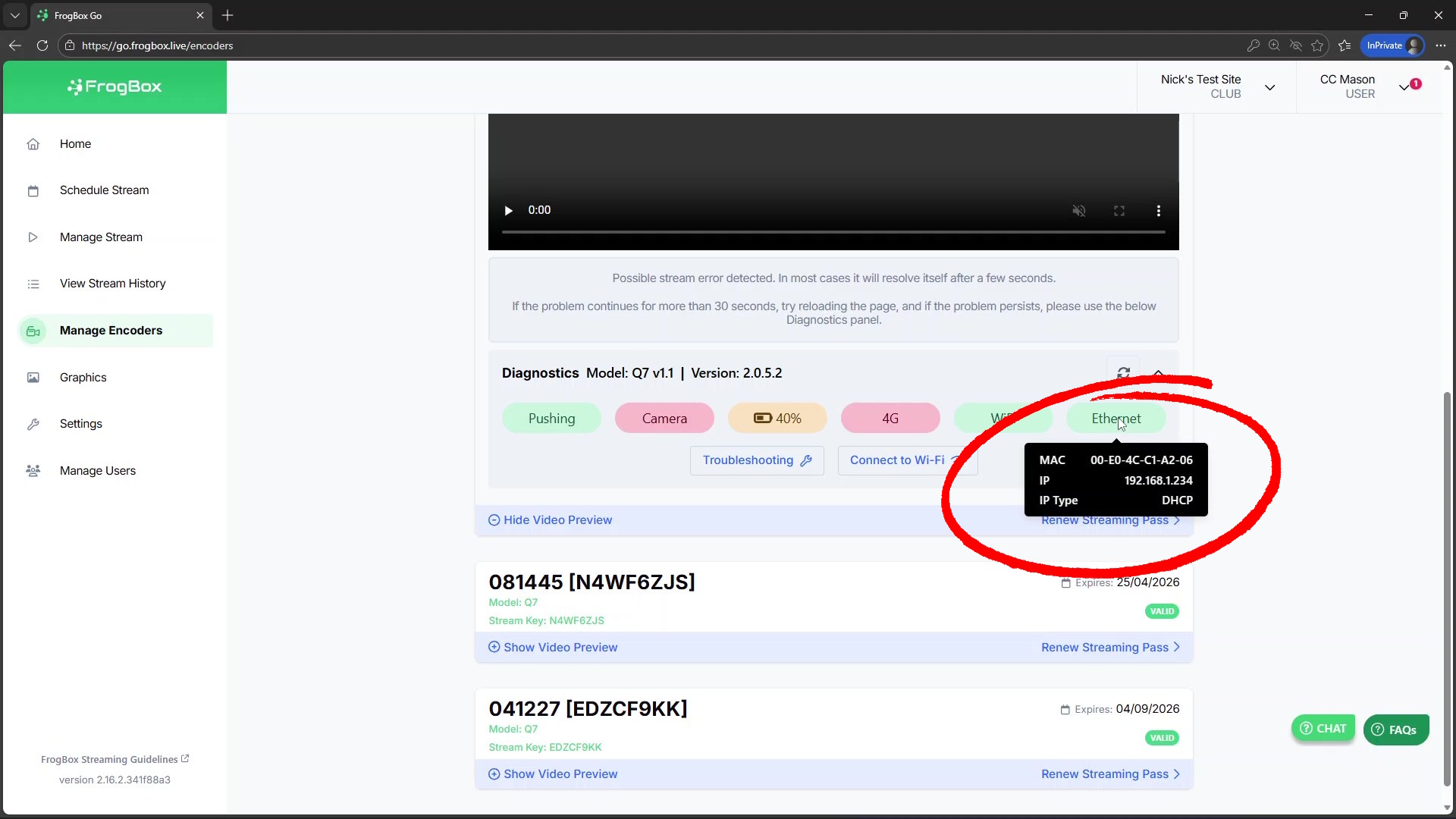Expand the Nick's Test Site club dropdown
Viewport: 1456px width, 819px height.
click(1269, 87)
